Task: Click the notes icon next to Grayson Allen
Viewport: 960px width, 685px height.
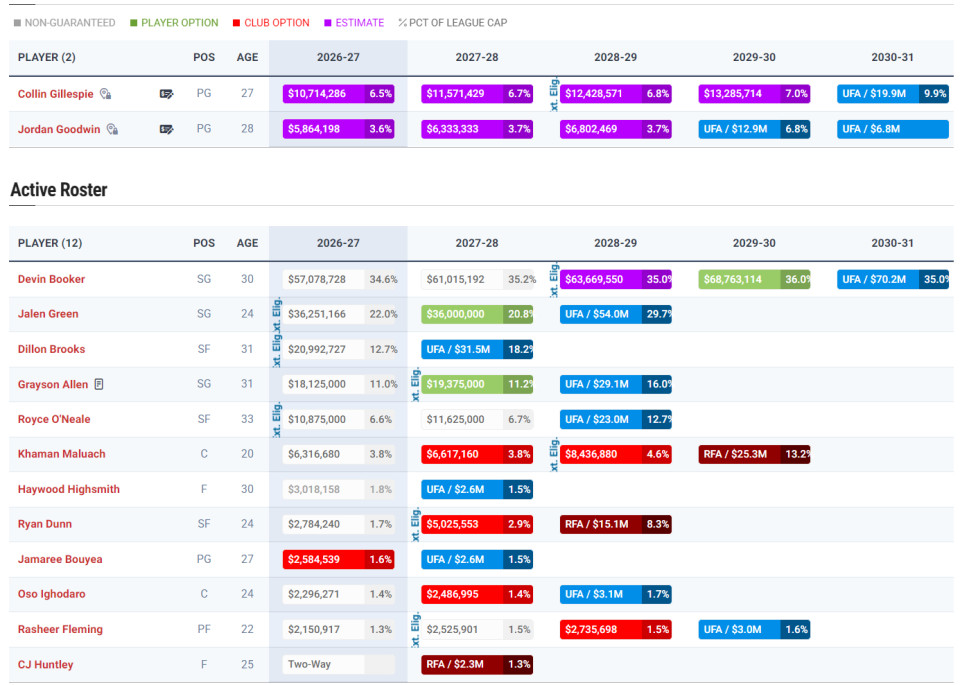Action: click(x=99, y=384)
